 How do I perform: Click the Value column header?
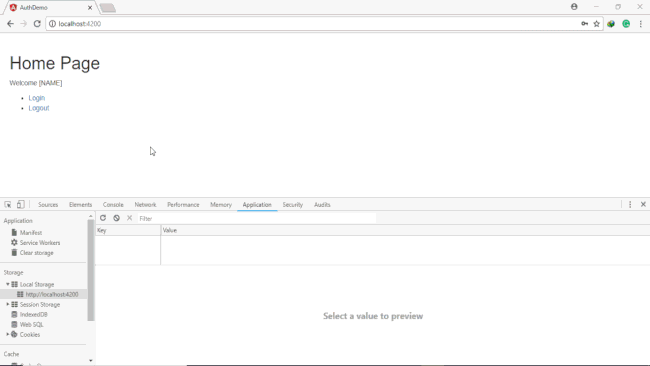(405, 230)
